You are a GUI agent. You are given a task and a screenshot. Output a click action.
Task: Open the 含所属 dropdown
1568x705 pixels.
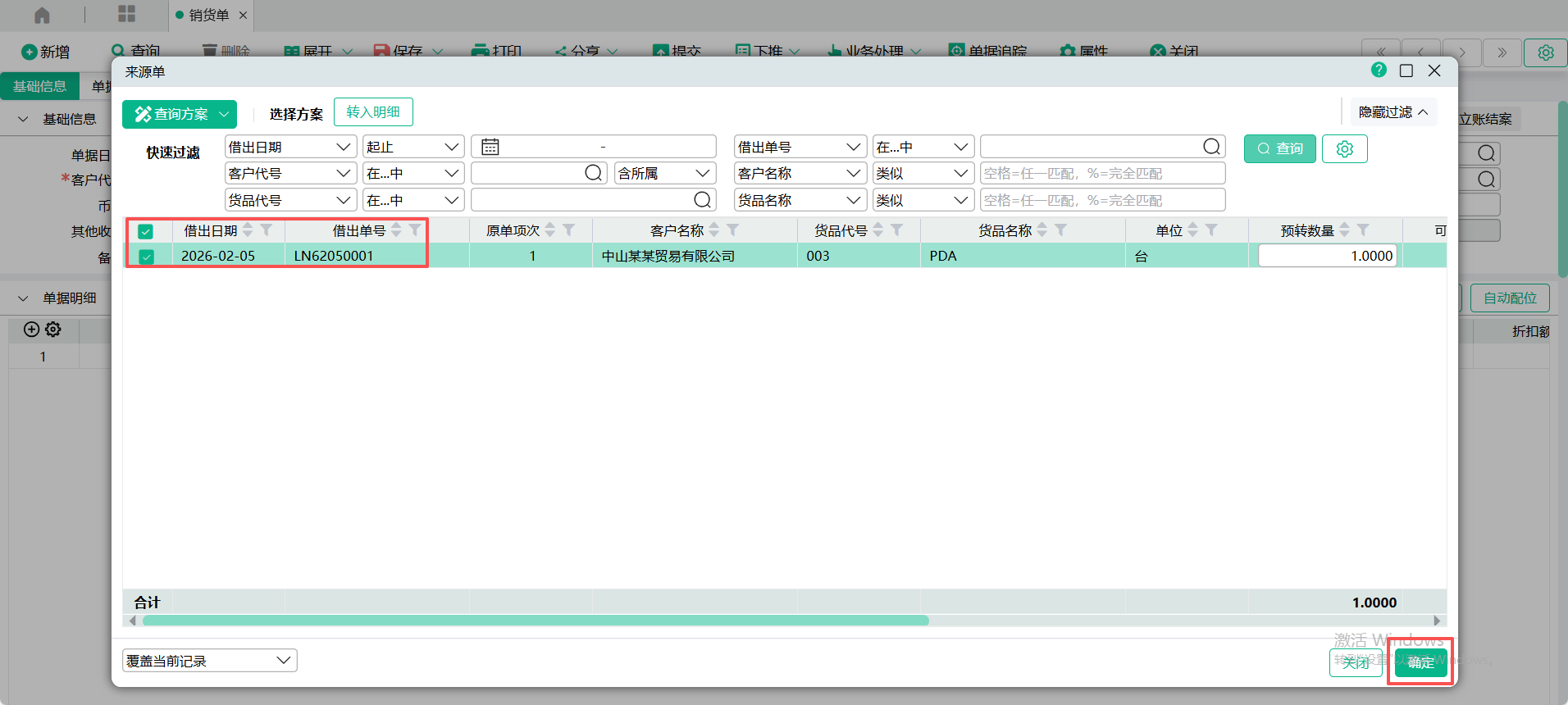pos(663,173)
